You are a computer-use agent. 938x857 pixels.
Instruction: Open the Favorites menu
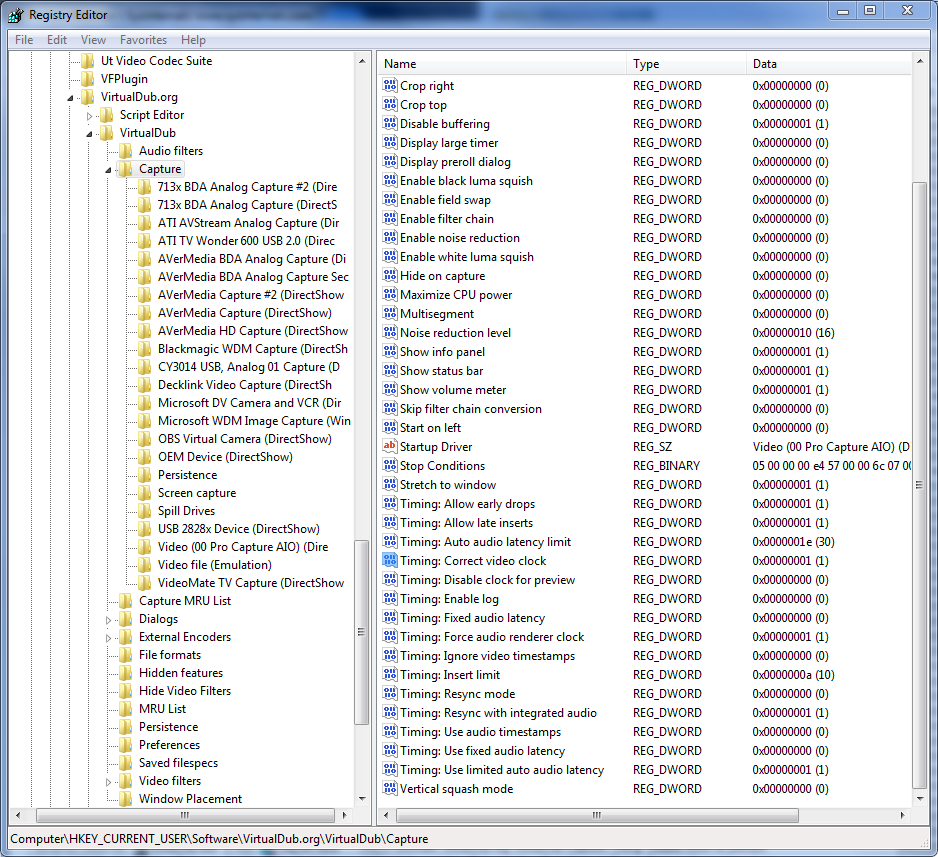pos(144,39)
